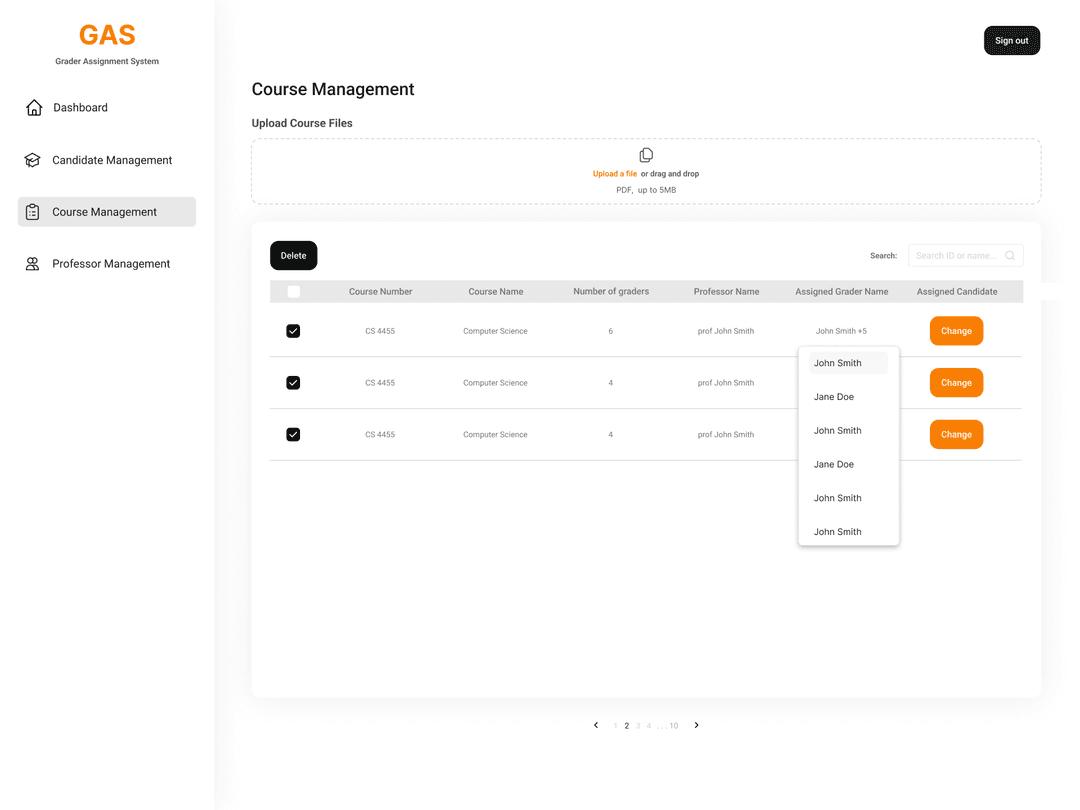
Task: Click the upload file documents icon
Action: click(x=646, y=155)
